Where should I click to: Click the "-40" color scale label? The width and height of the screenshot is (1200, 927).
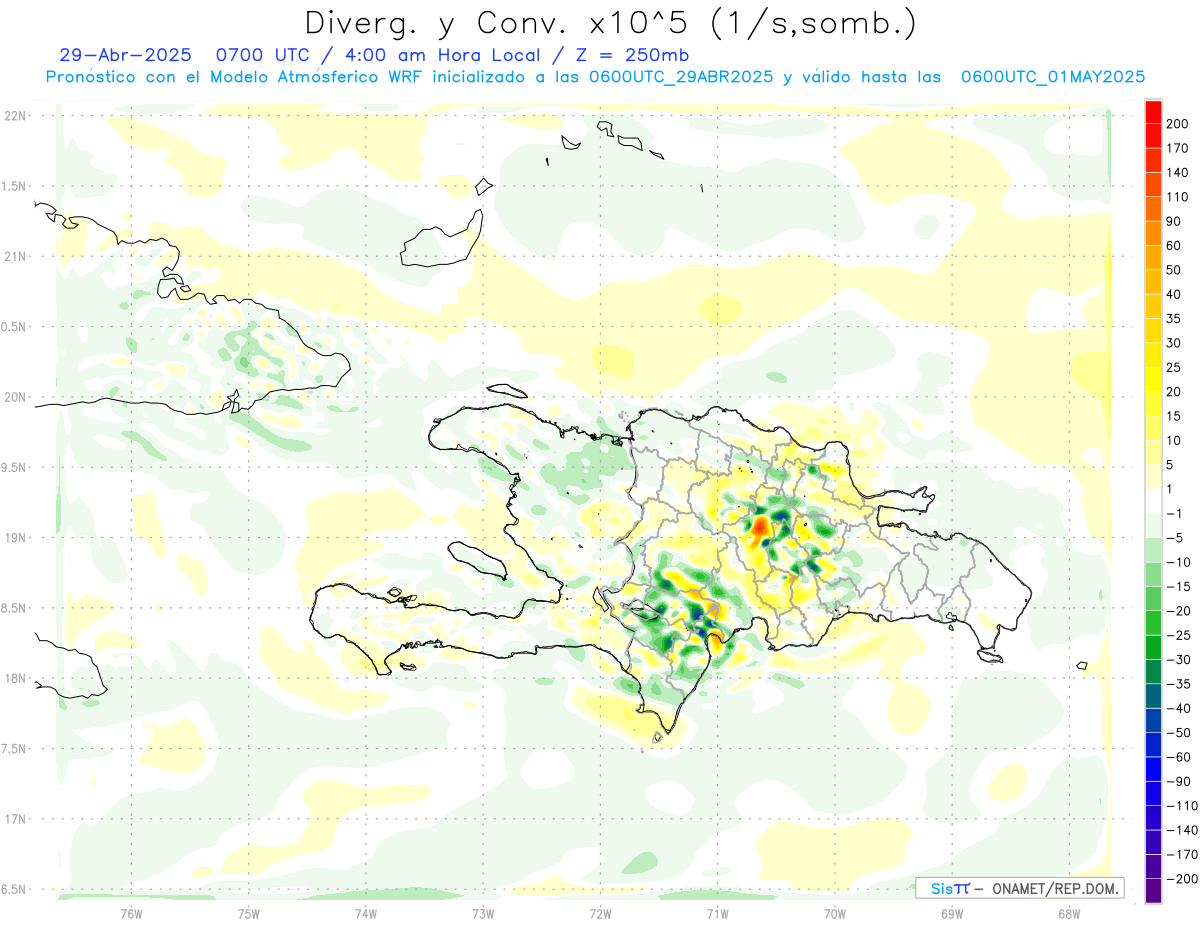tap(1177, 708)
